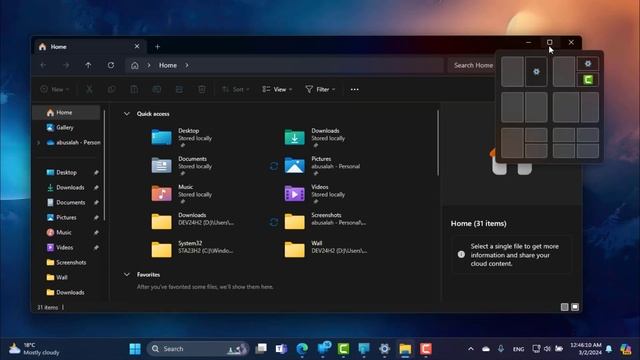This screenshot has width=640, height=360.
Task: Open notification center bell icon
Action: (x=609, y=349)
